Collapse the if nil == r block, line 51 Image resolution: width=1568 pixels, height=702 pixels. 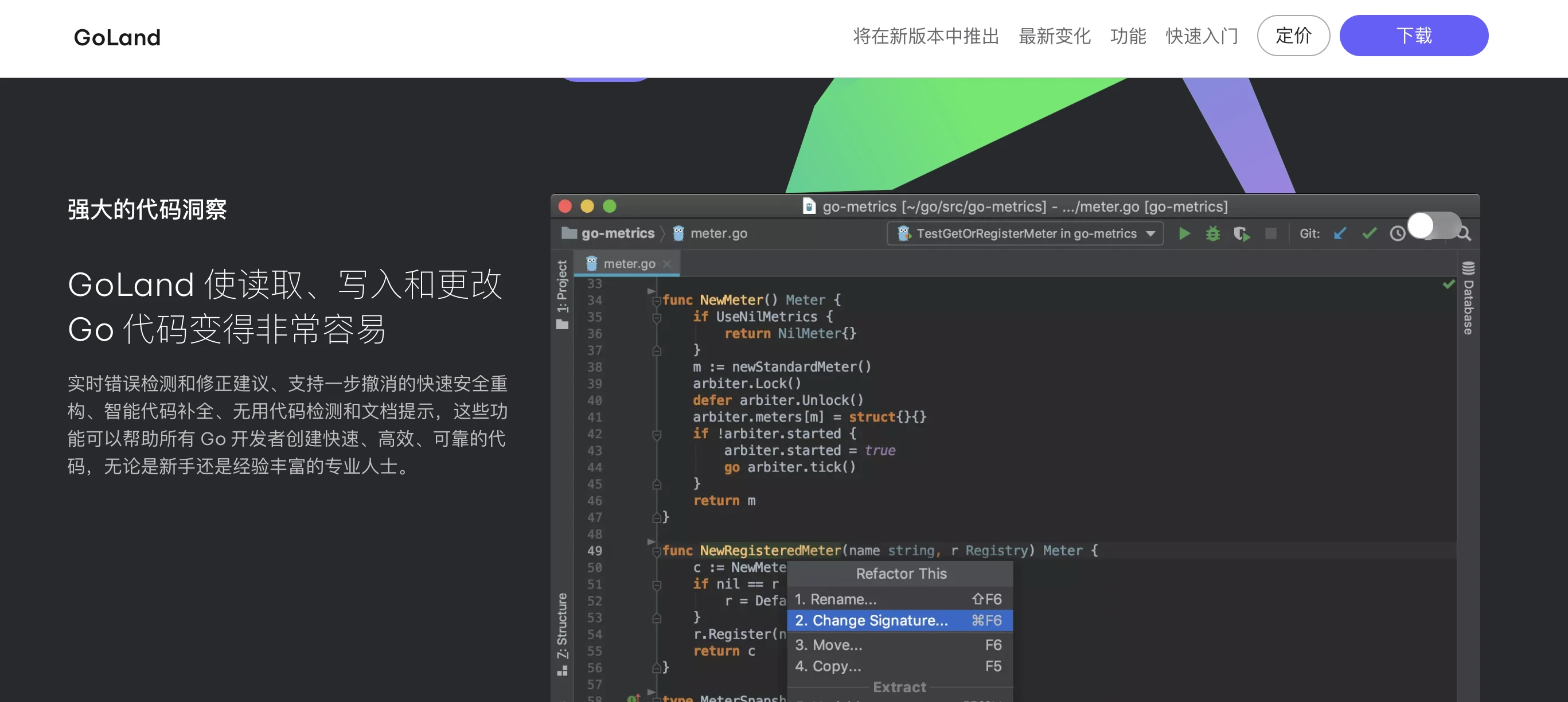click(x=656, y=584)
